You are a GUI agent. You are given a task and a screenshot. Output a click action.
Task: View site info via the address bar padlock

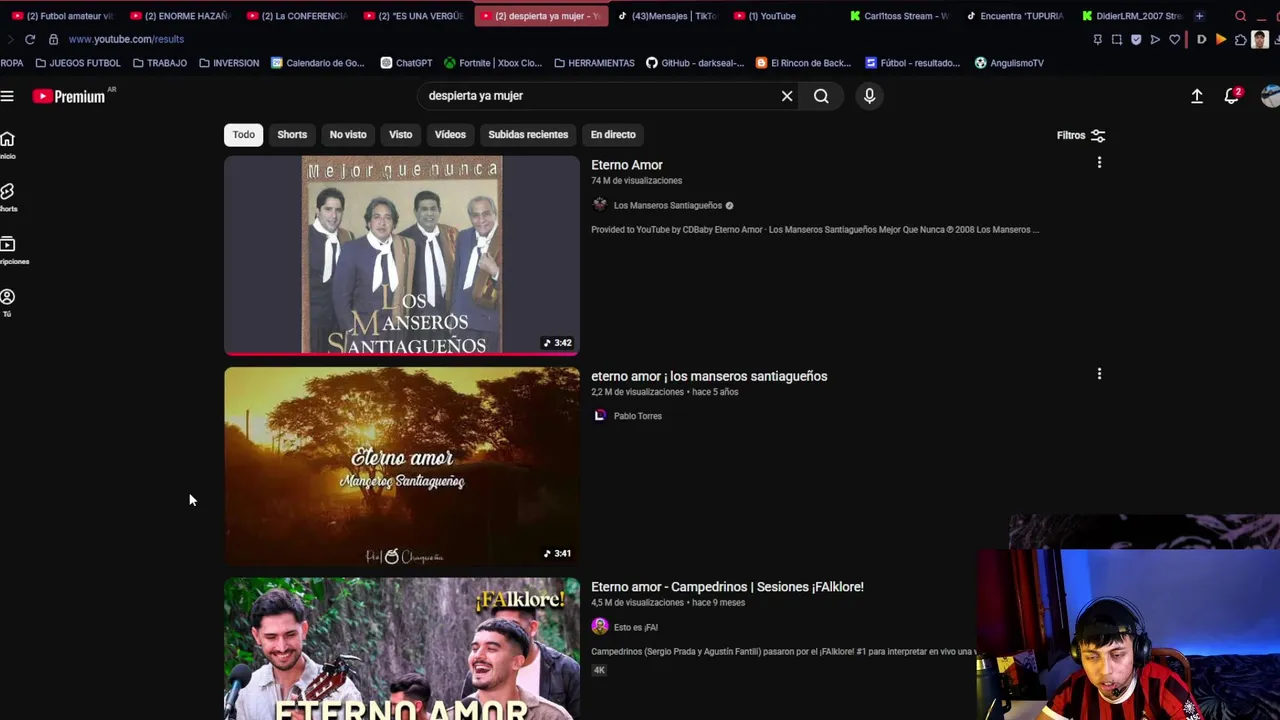(x=53, y=39)
